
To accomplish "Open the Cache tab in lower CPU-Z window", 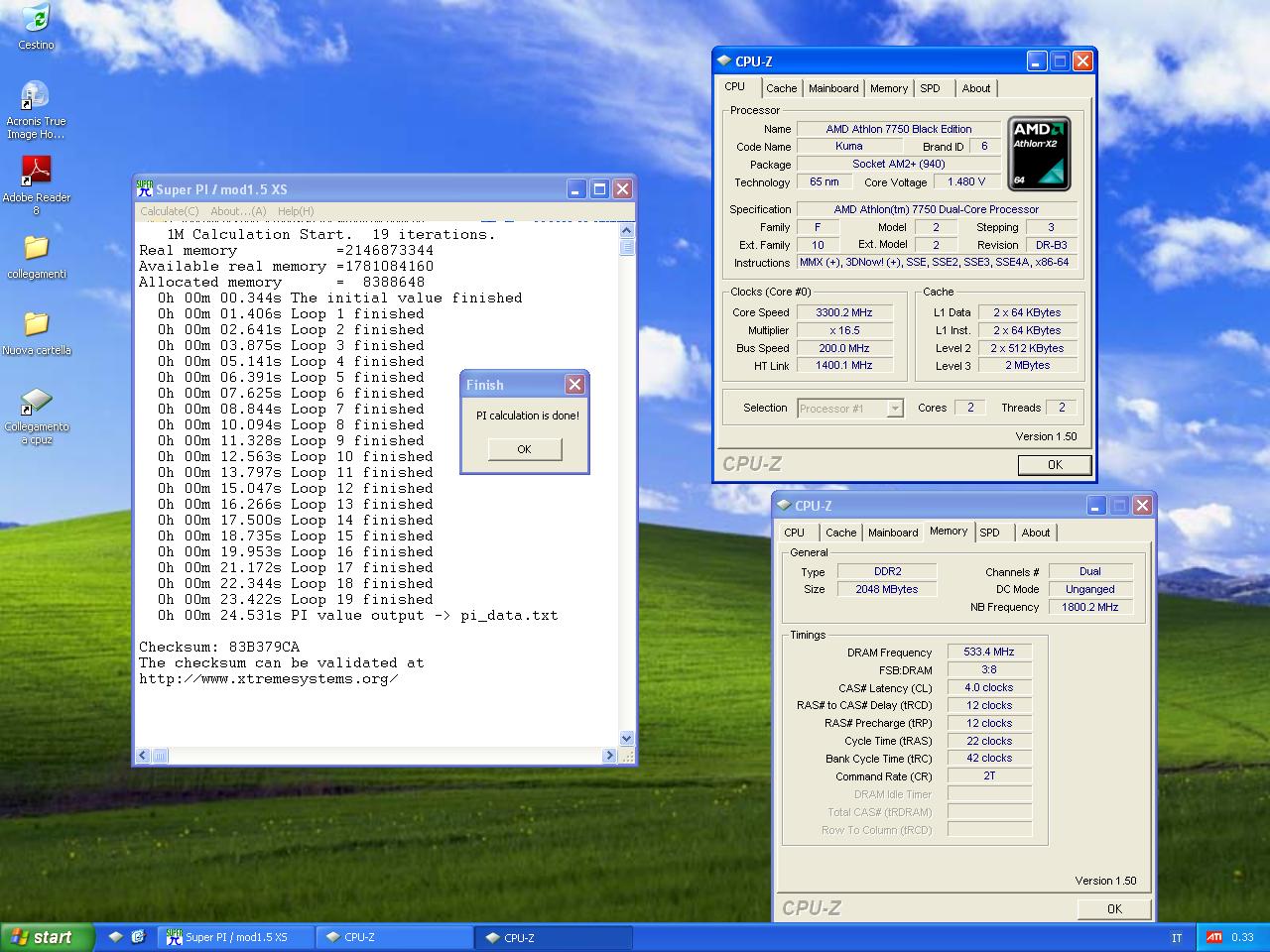I will 841,533.
